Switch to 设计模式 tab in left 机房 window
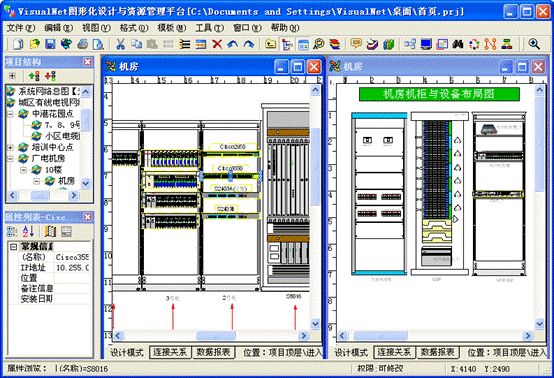The width and height of the screenshot is (554, 378). point(127,353)
